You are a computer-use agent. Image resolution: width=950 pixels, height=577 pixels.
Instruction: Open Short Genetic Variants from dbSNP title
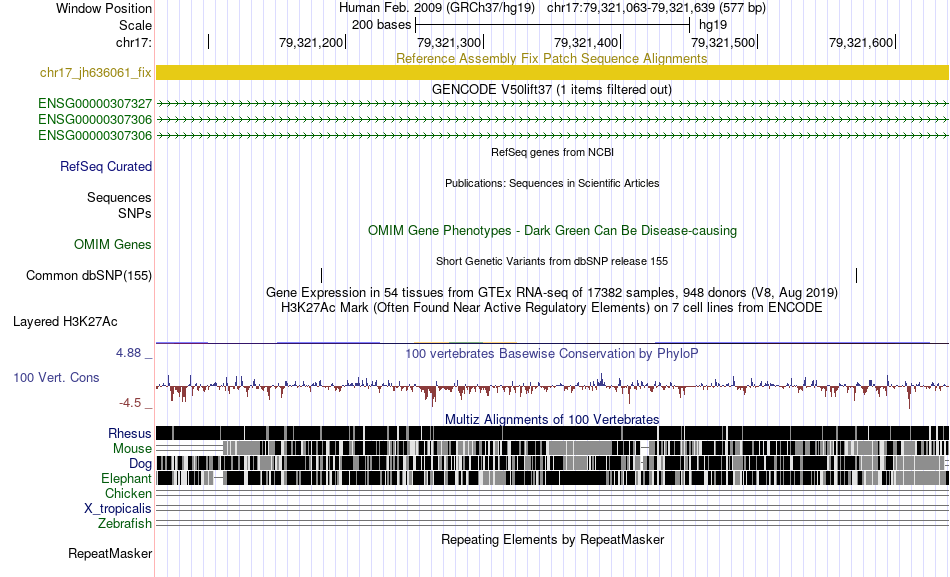point(552,261)
